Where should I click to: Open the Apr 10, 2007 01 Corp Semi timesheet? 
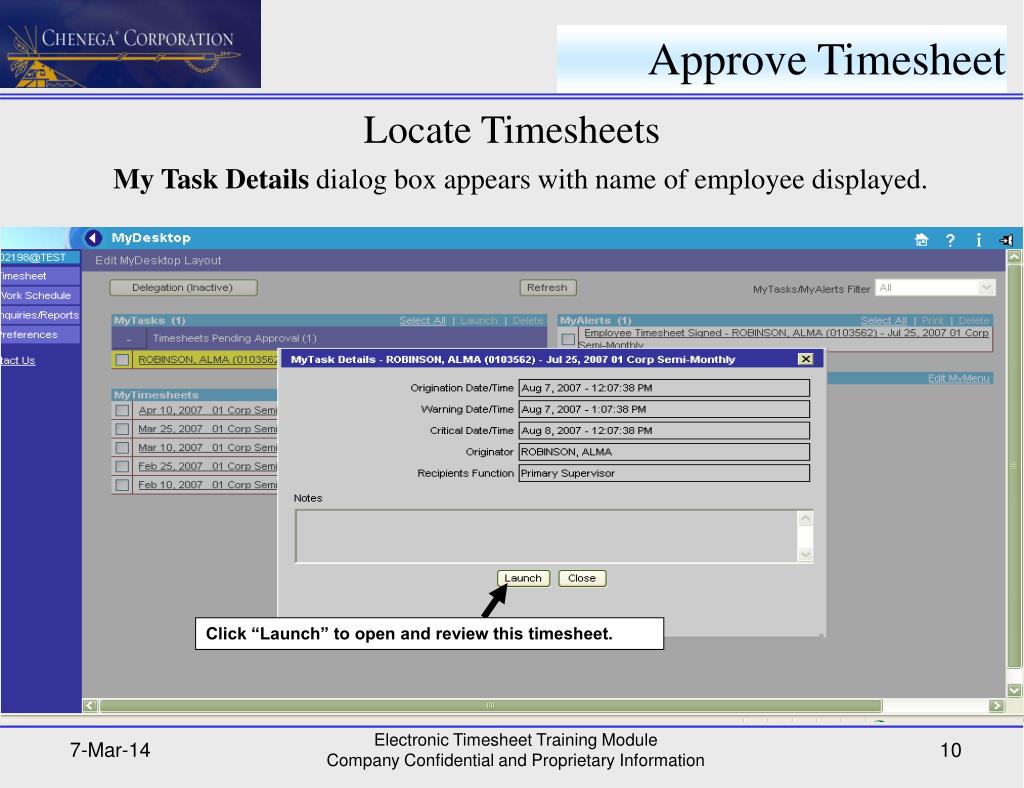click(208, 411)
